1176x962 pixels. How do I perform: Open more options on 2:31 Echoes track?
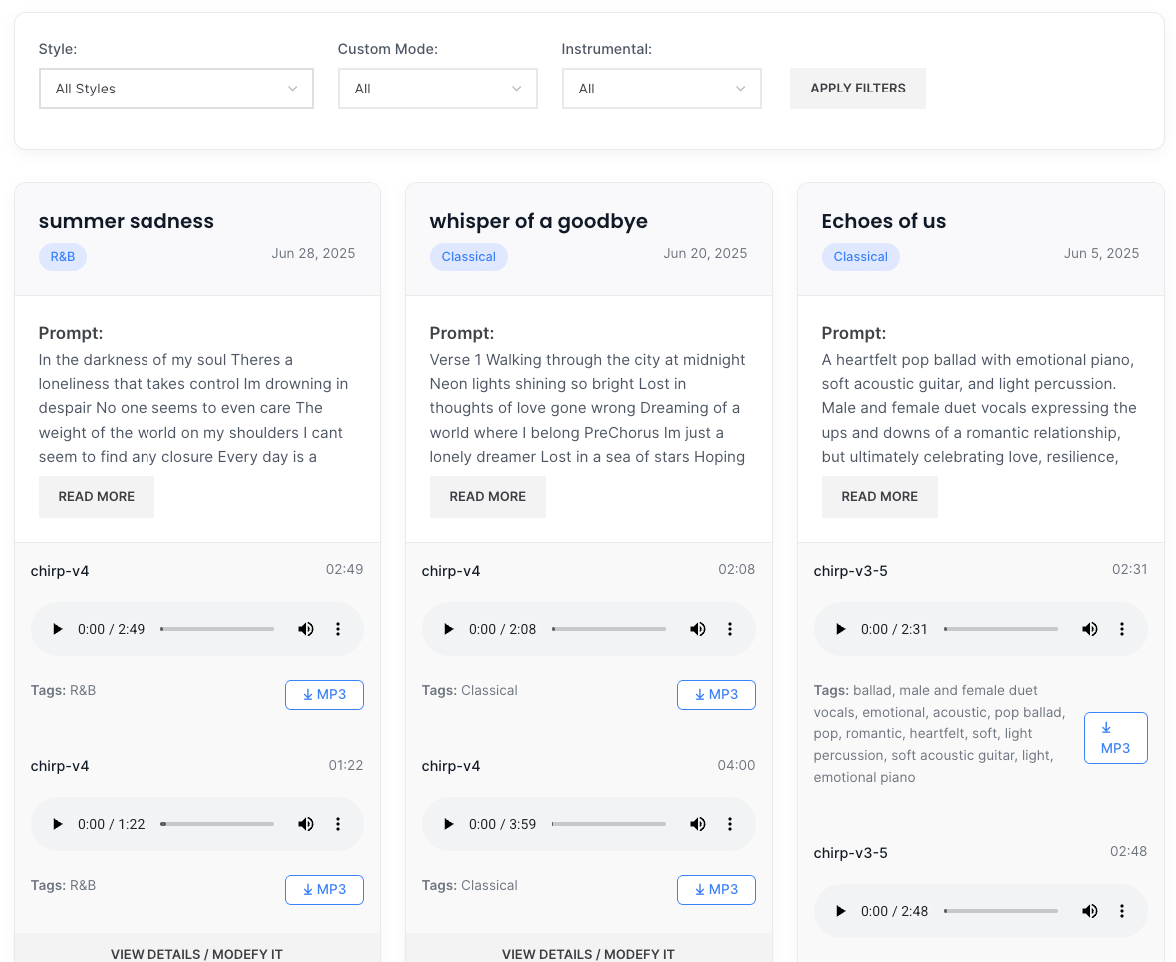tap(1122, 629)
